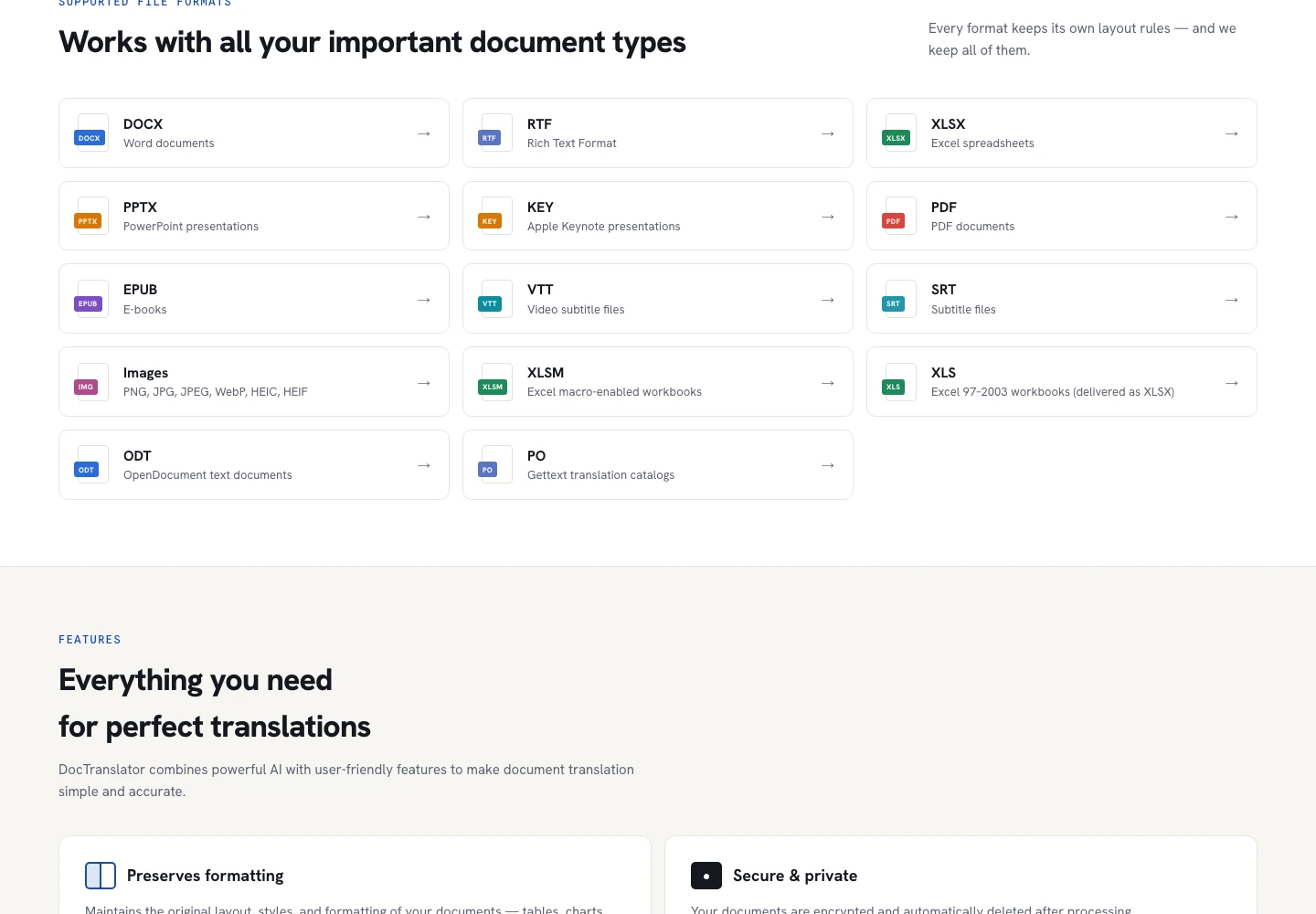Click the "FEATURES" section label

pyautogui.click(x=90, y=640)
